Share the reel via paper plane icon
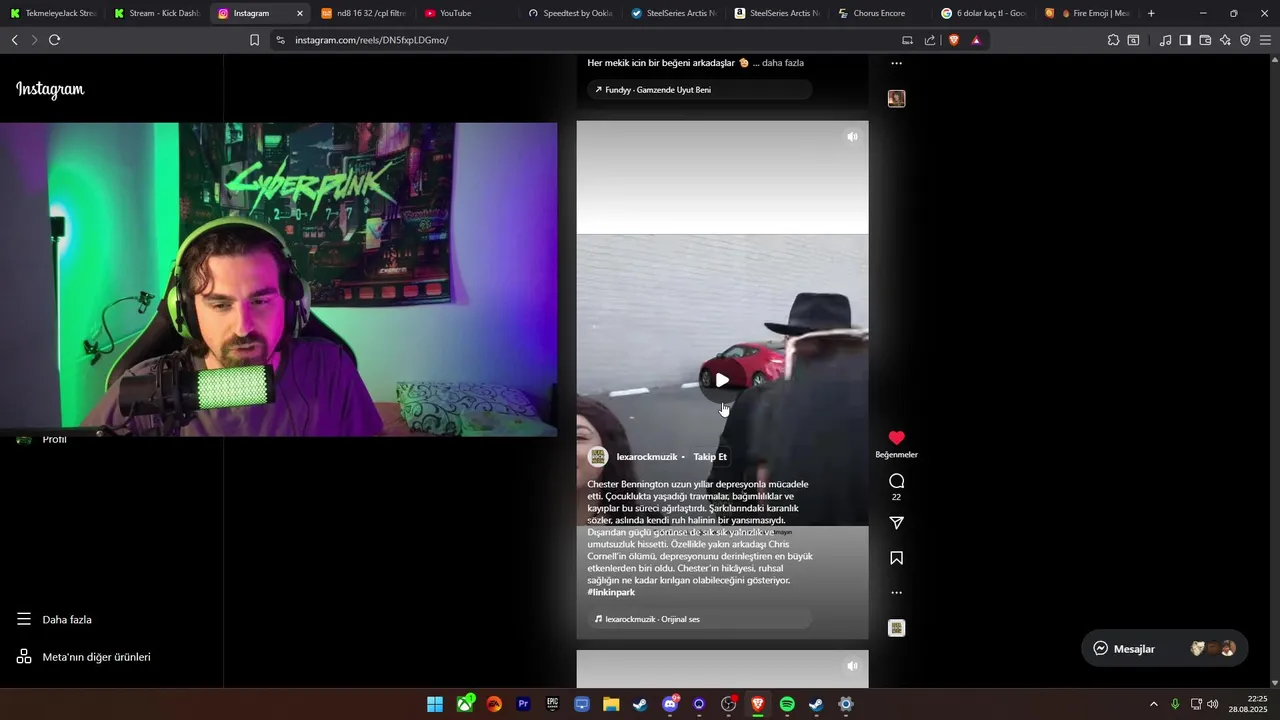Image resolution: width=1280 pixels, height=720 pixels. click(897, 523)
